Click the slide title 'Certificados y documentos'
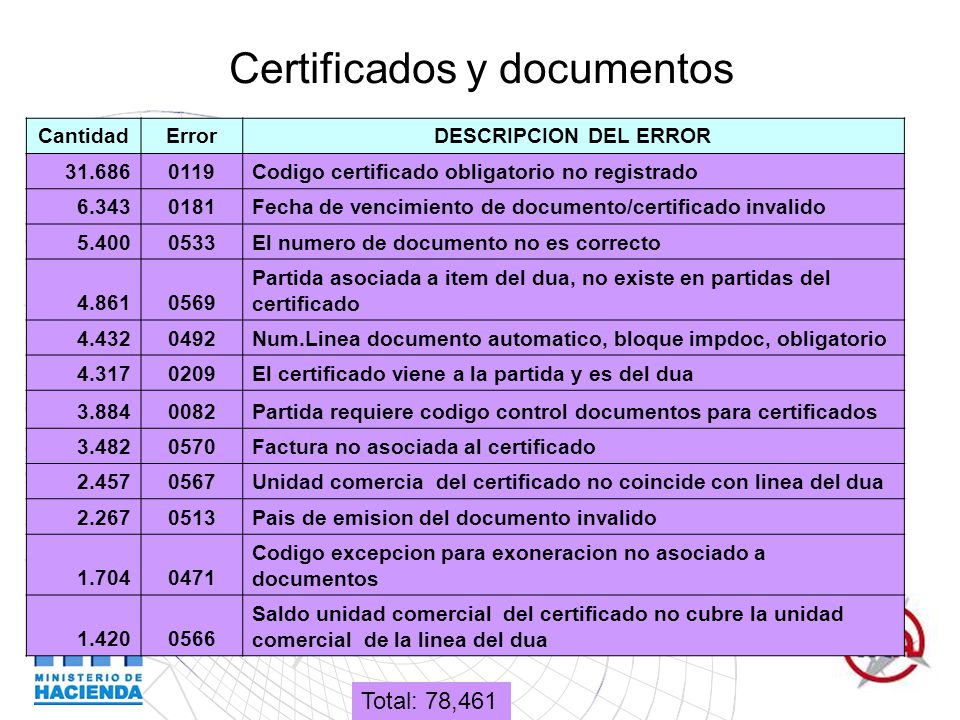The width and height of the screenshot is (960, 720). pos(481,69)
